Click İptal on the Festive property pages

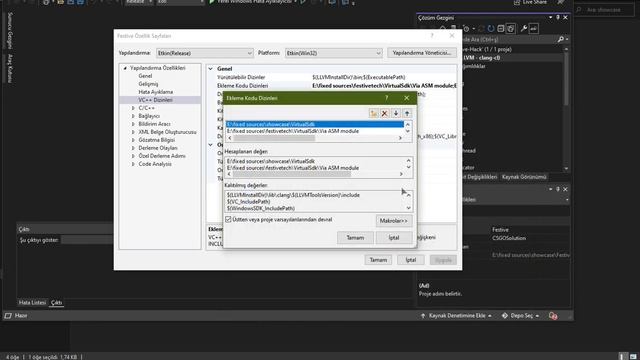tap(411, 260)
